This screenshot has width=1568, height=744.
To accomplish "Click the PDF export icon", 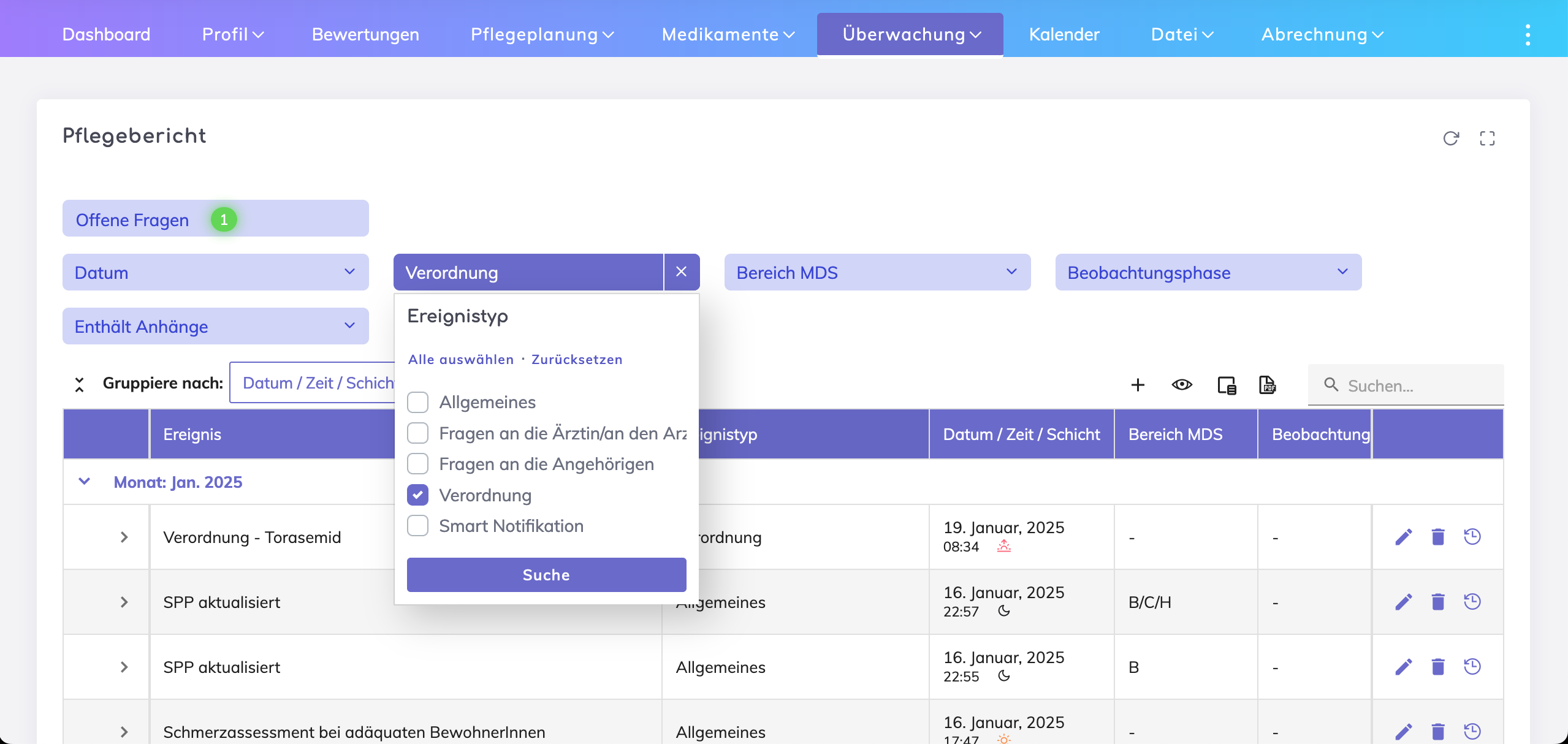I will coord(1267,385).
